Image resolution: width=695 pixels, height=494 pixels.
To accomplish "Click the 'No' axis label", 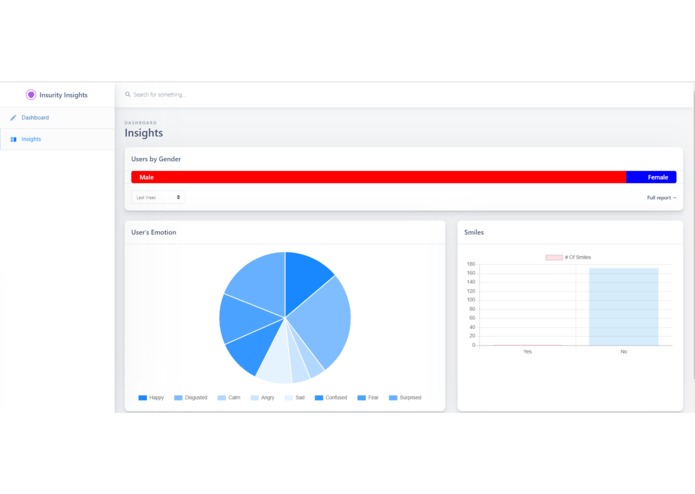I will [624, 352].
